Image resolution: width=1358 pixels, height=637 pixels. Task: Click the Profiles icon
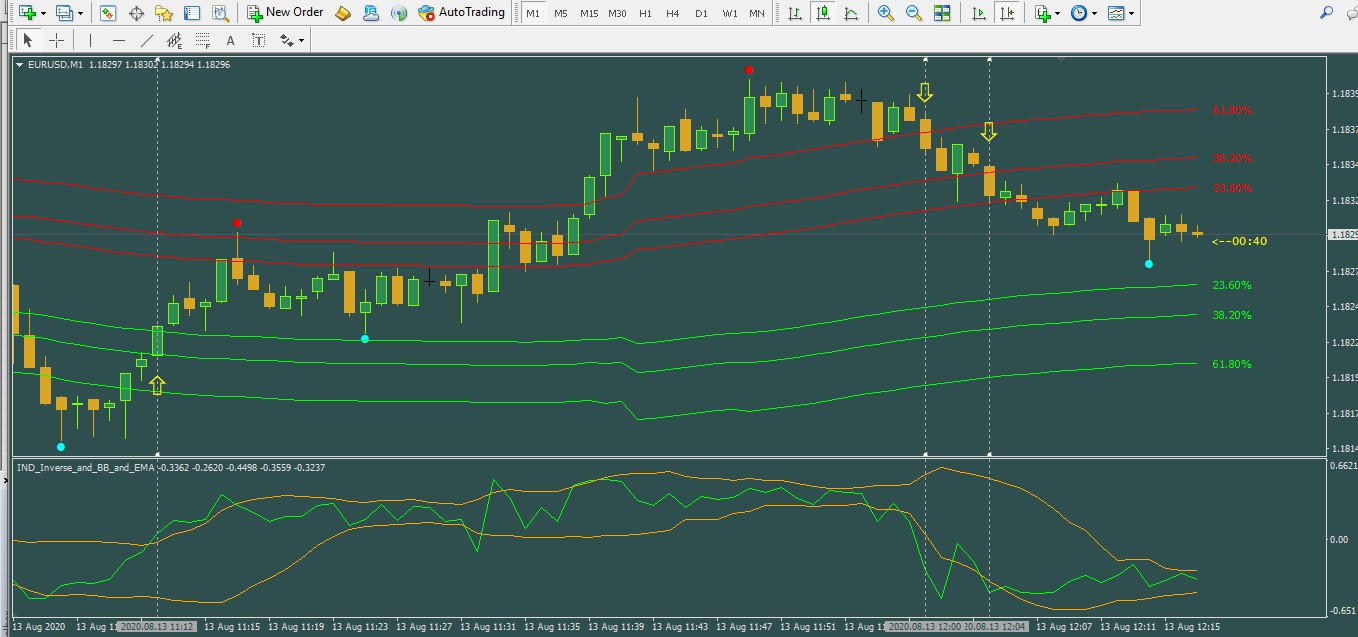click(64, 13)
